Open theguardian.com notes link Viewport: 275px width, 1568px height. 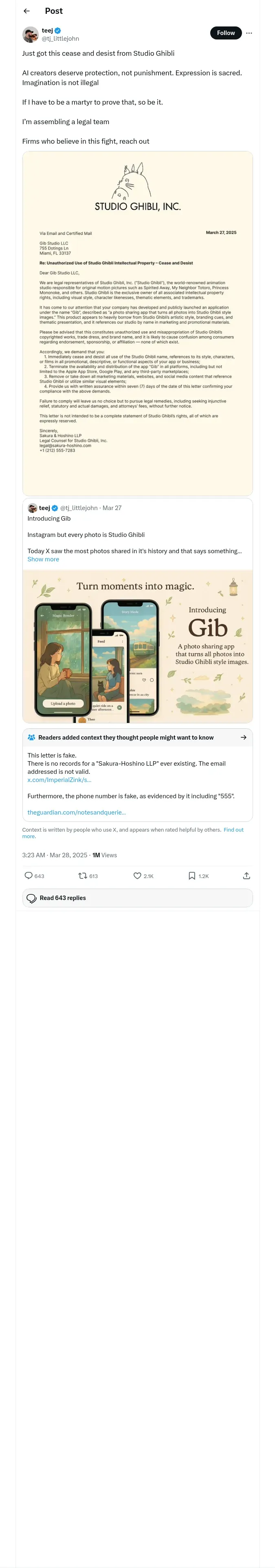tap(77, 812)
